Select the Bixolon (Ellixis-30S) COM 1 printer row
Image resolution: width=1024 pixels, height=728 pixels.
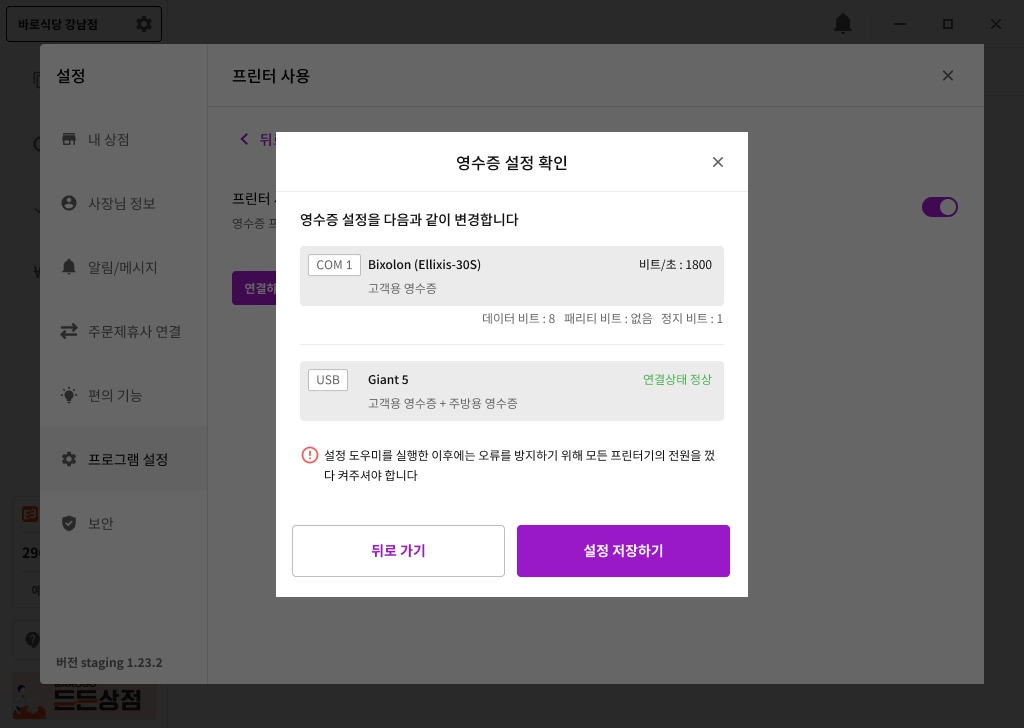(511, 276)
